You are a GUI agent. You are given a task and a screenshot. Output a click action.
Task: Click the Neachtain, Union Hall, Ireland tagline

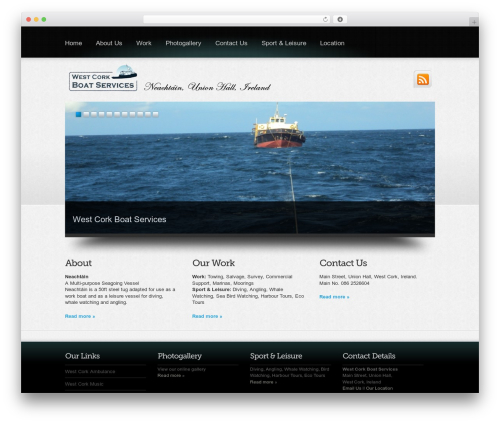click(x=207, y=87)
